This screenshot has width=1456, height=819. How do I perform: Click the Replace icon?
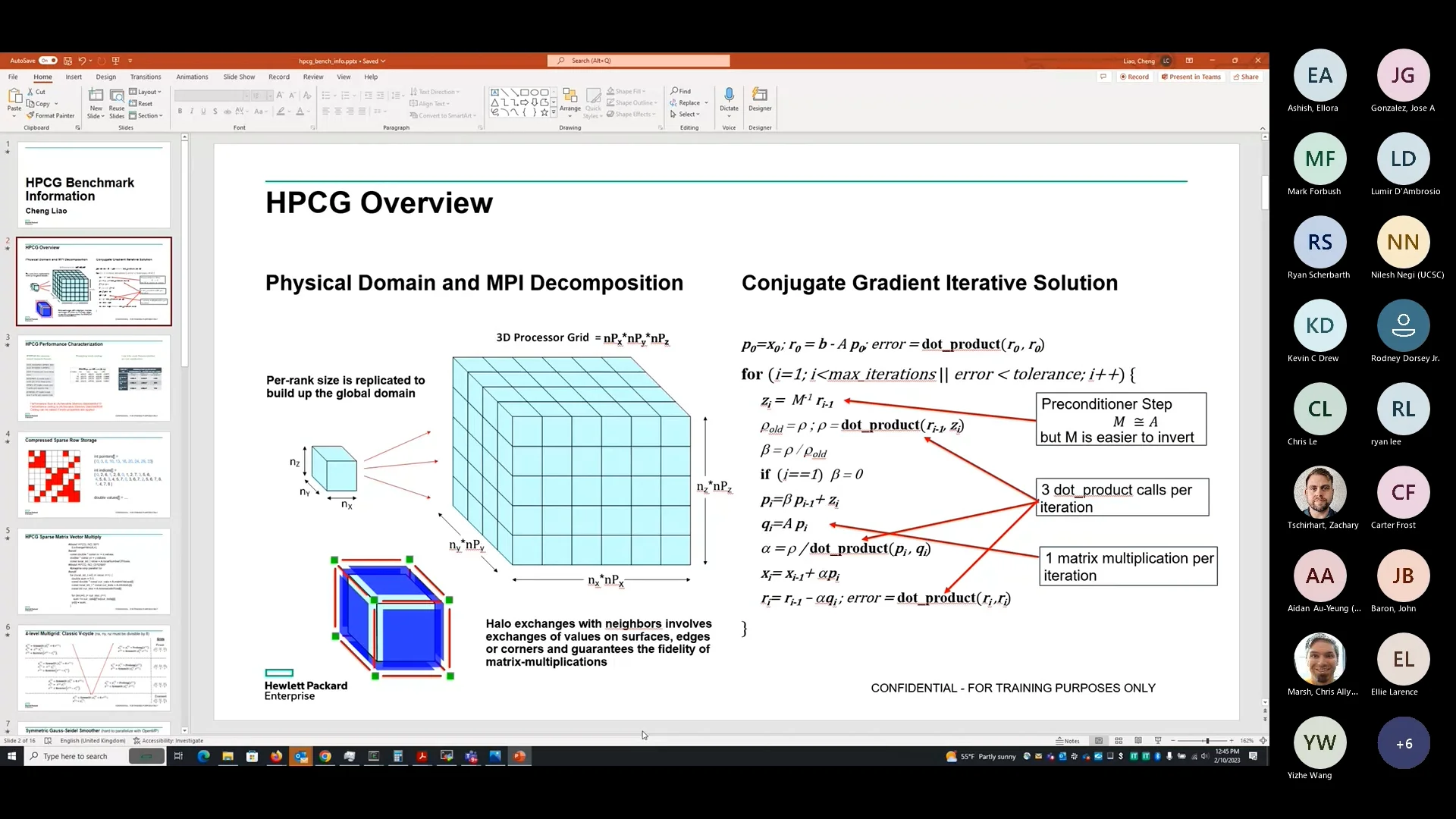point(686,102)
